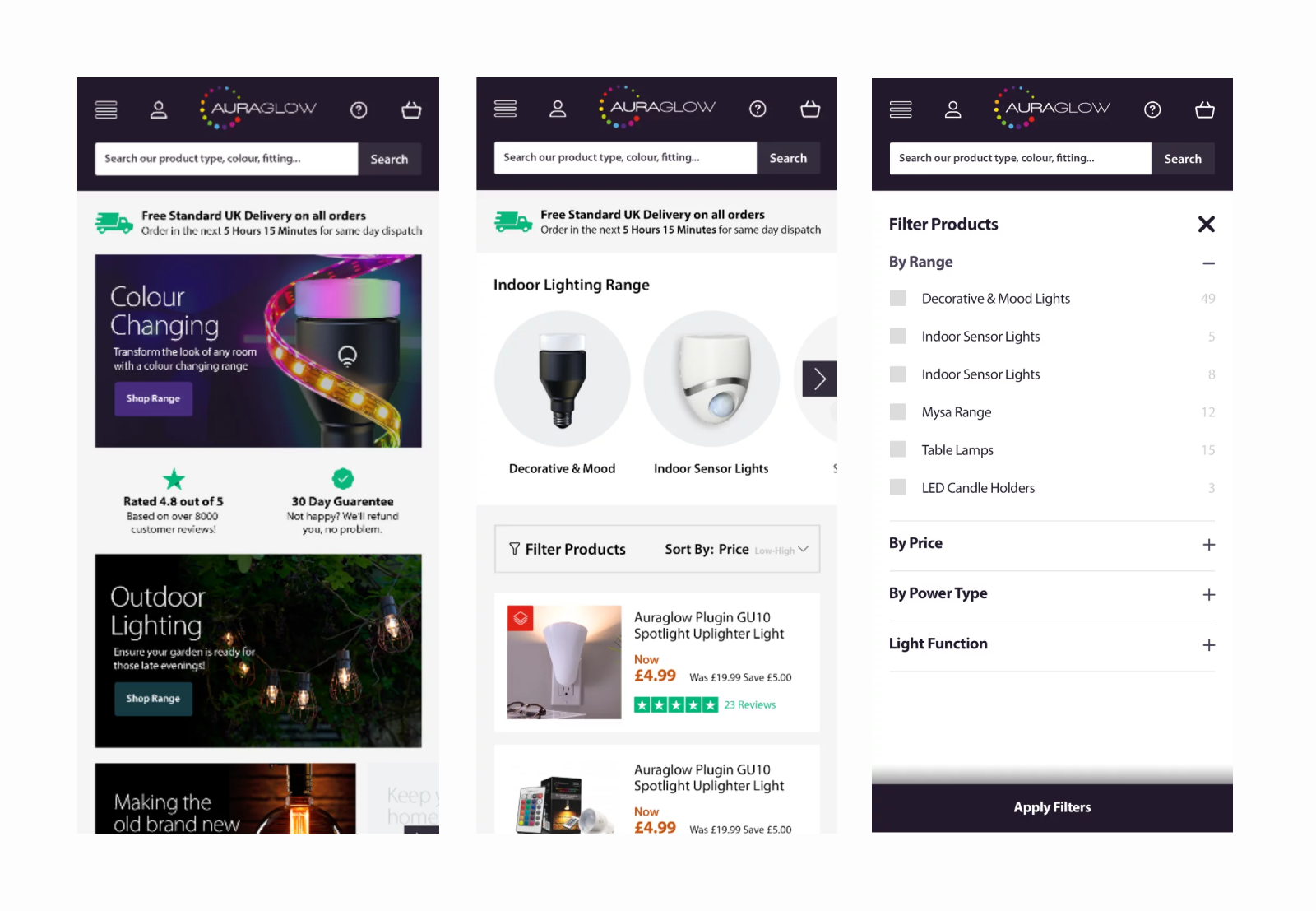This screenshot has width=1316, height=911.
Task: Open second Plugin GU10 product image with remote
Action: tap(564, 805)
